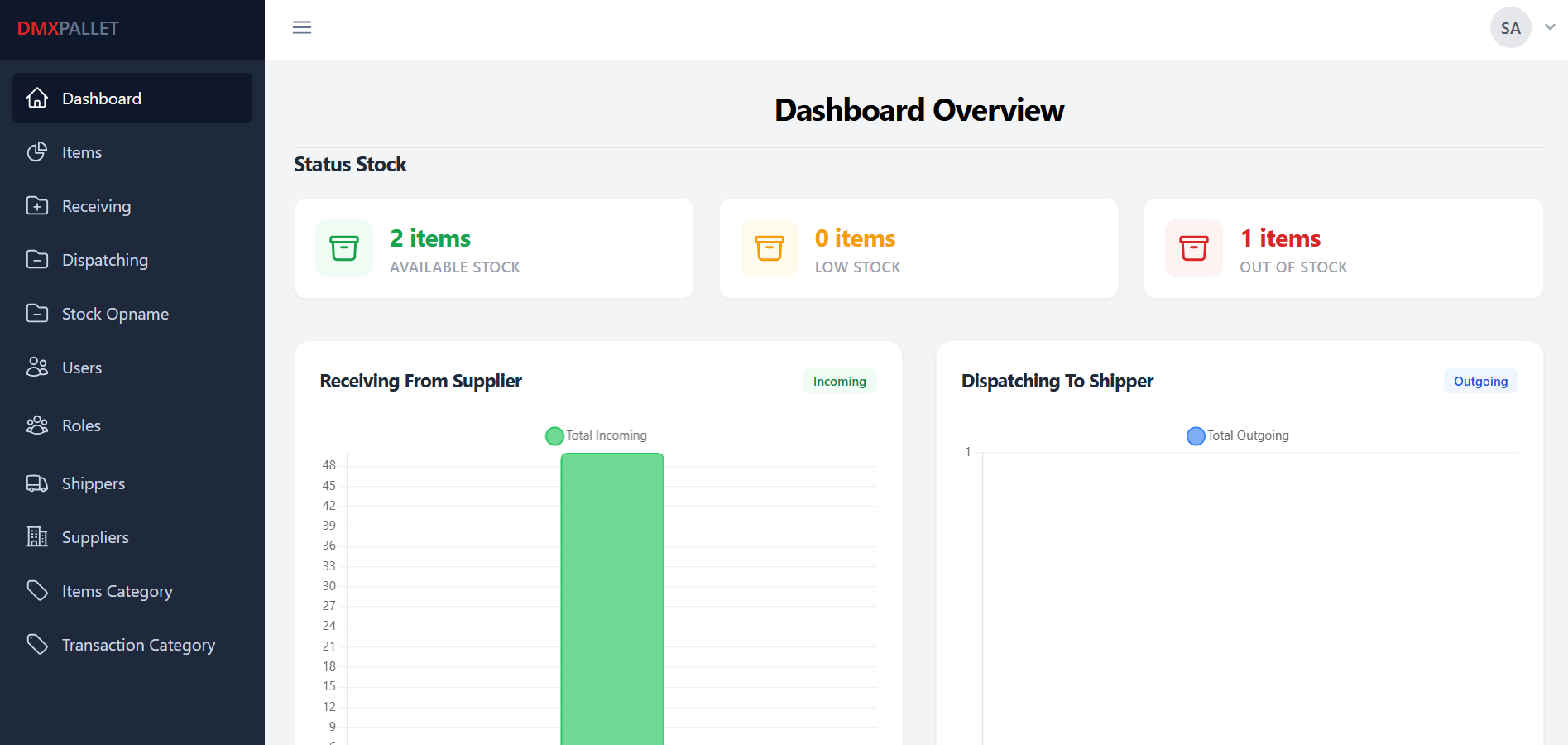1568x745 pixels.
Task: Click the red Out of Stock box icon
Action: coord(1194,248)
